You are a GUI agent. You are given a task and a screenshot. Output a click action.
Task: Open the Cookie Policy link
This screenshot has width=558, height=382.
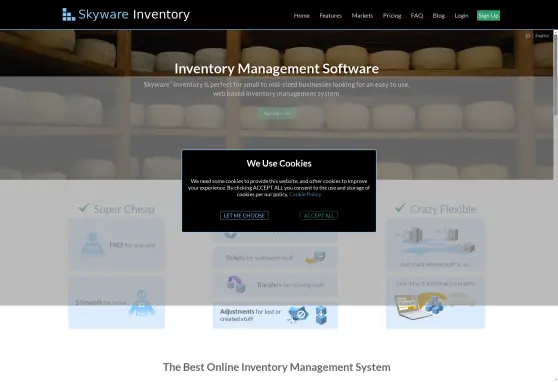[305, 194]
